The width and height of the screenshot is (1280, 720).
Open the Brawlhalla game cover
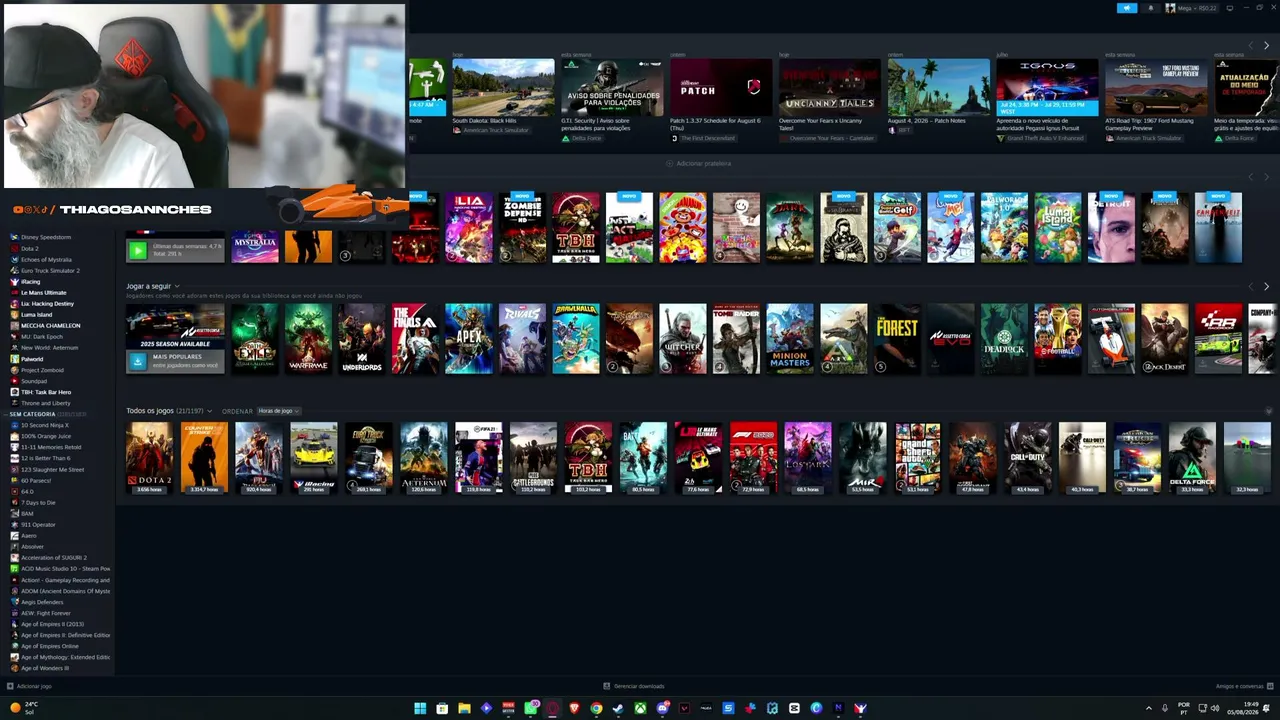[576, 339]
